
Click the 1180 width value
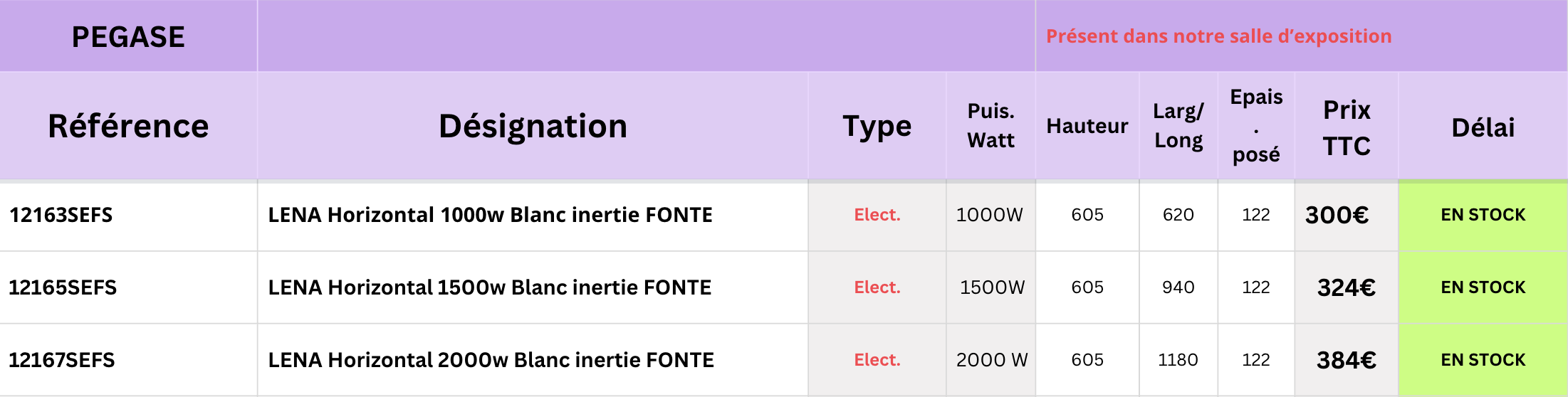coord(1178,360)
